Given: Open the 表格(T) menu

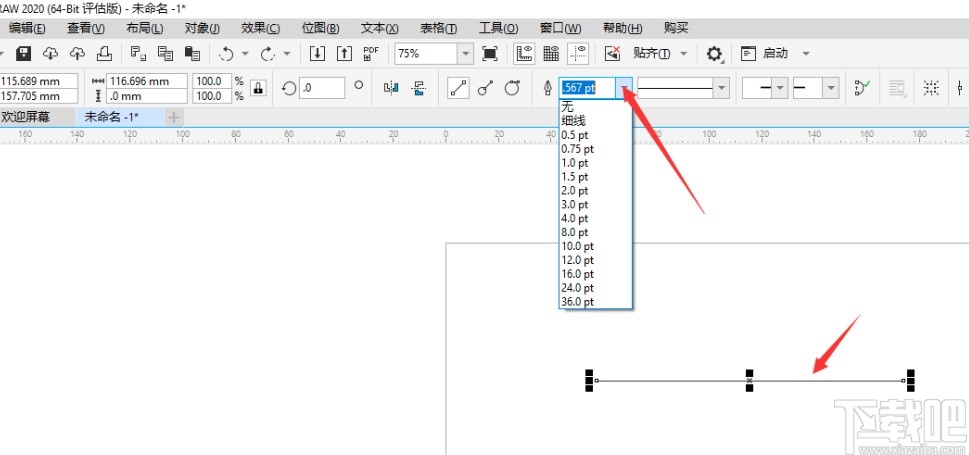Looking at the screenshot, I should (439, 28).
